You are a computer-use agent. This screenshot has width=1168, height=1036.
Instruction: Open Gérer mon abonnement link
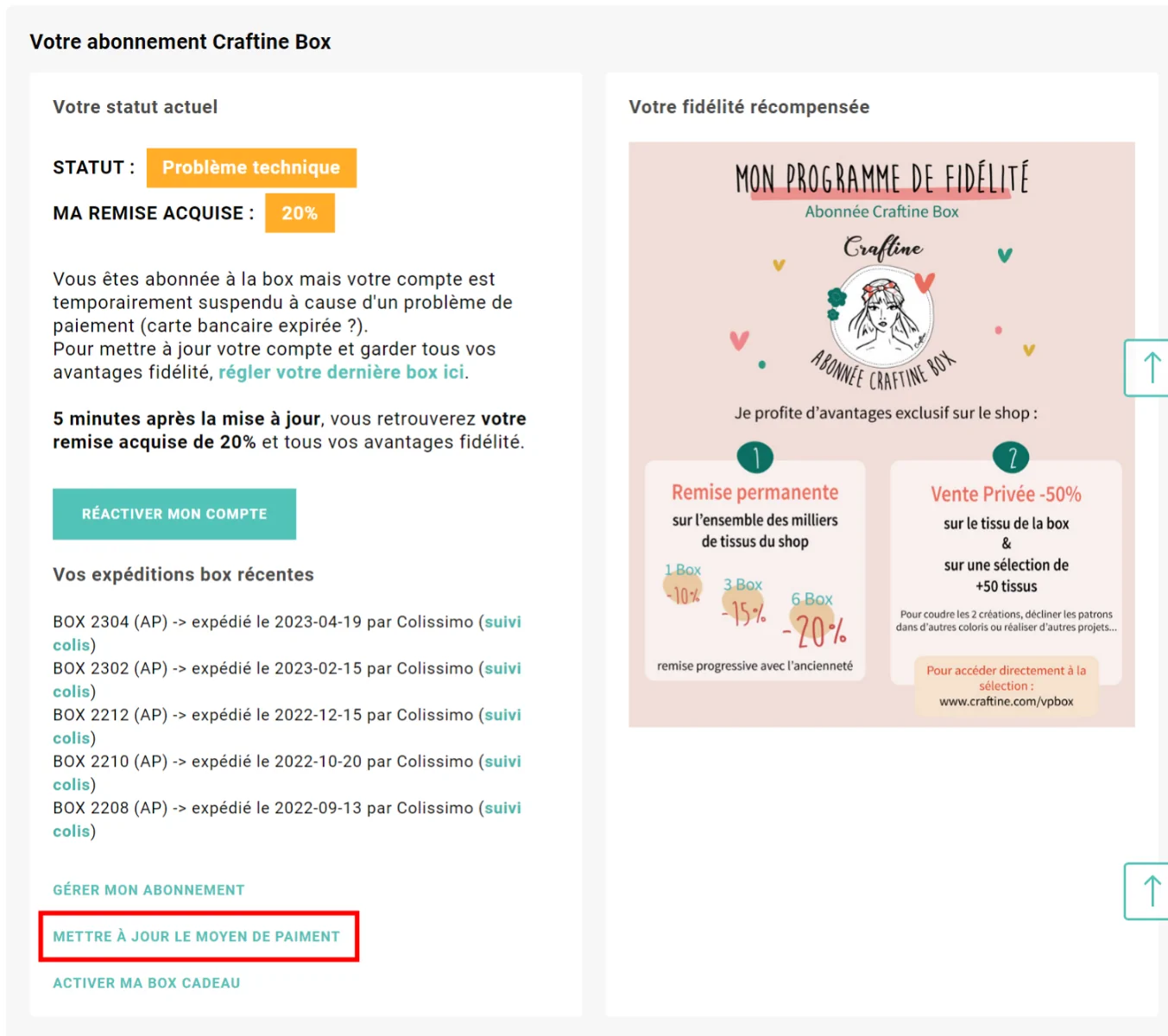tap(148, 890)
